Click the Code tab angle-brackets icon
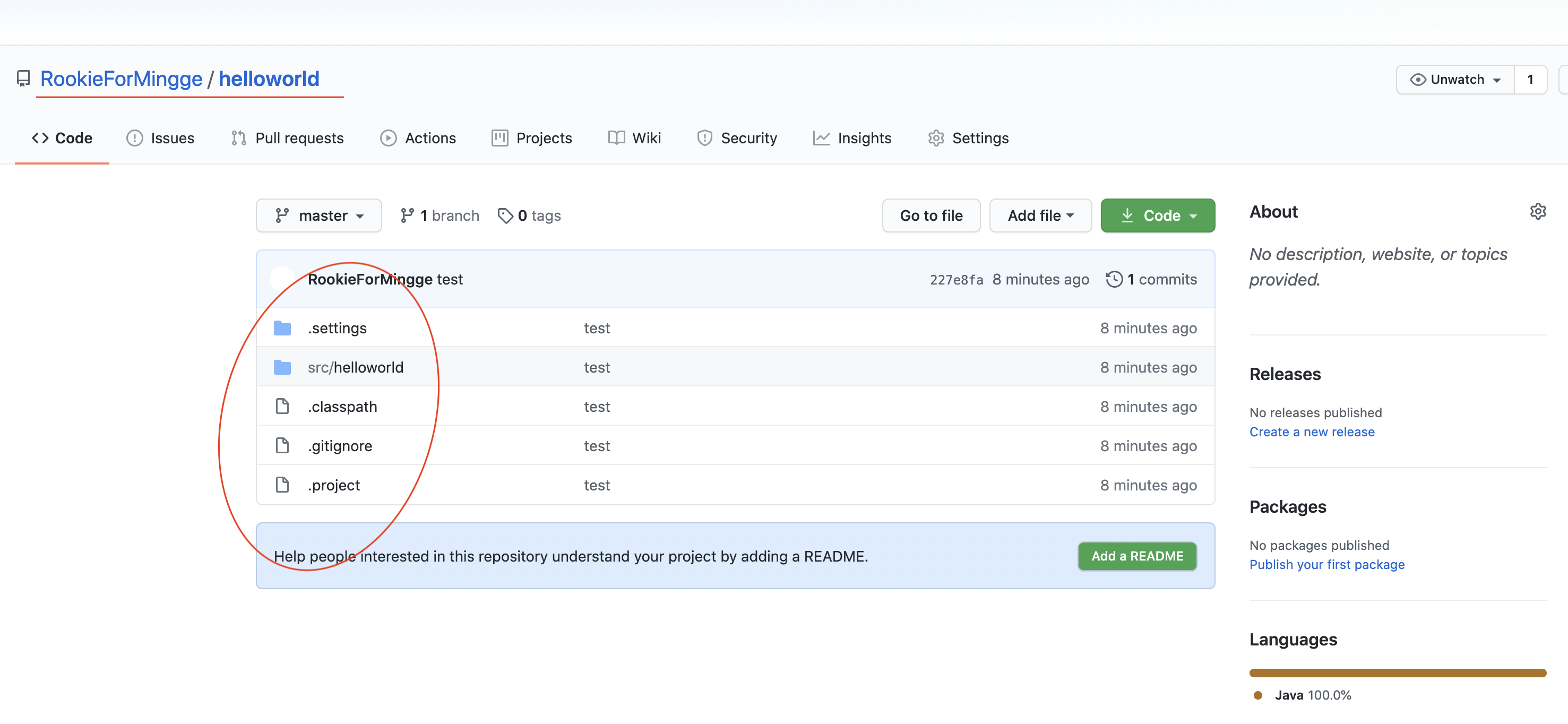Screen dimensions: 1568x724 click(x=40, y=138)
